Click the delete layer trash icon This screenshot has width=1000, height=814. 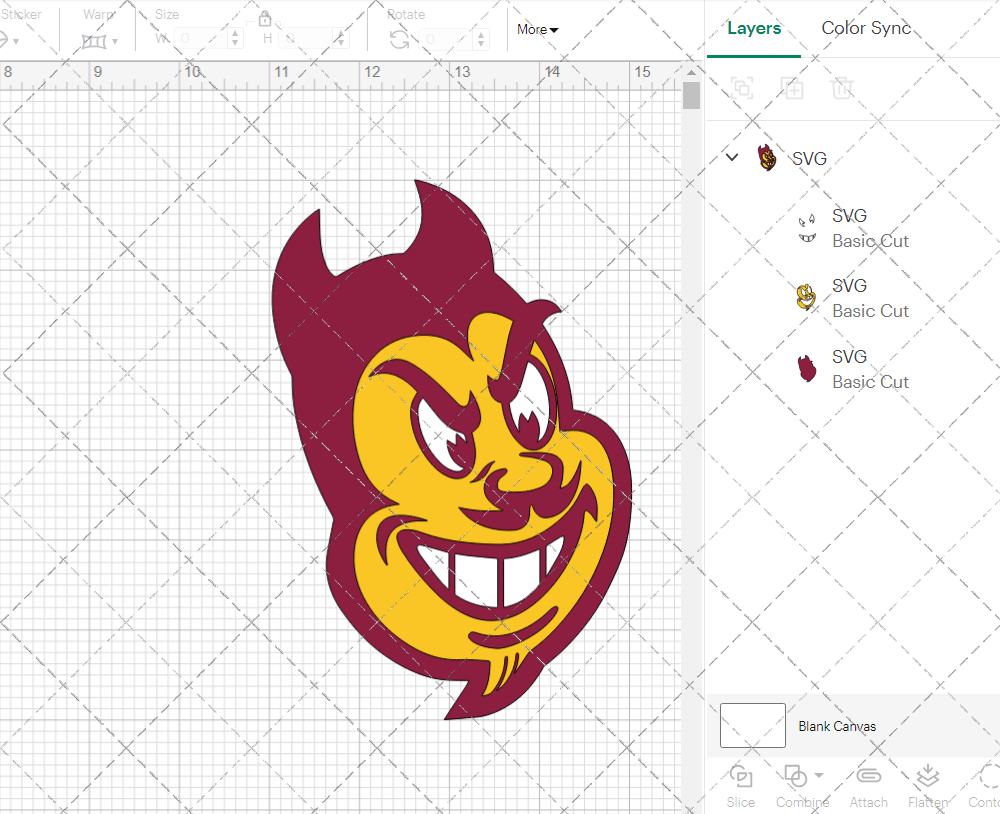click(843, 88)
